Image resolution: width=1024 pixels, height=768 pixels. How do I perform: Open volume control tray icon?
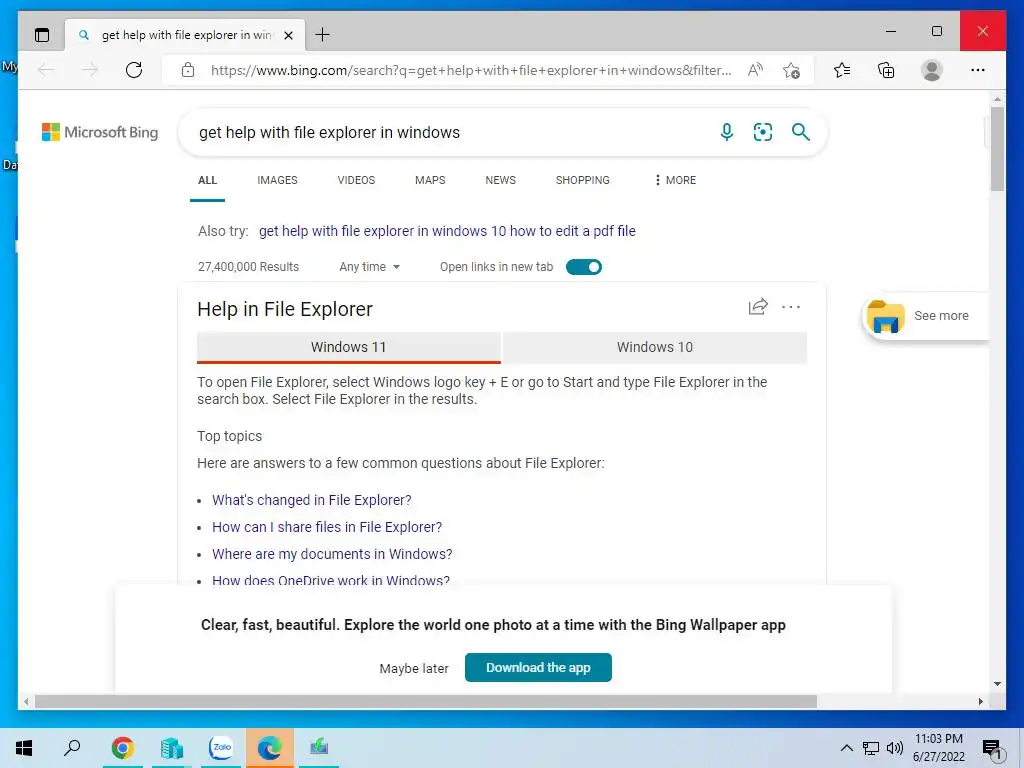click(894, 748)
